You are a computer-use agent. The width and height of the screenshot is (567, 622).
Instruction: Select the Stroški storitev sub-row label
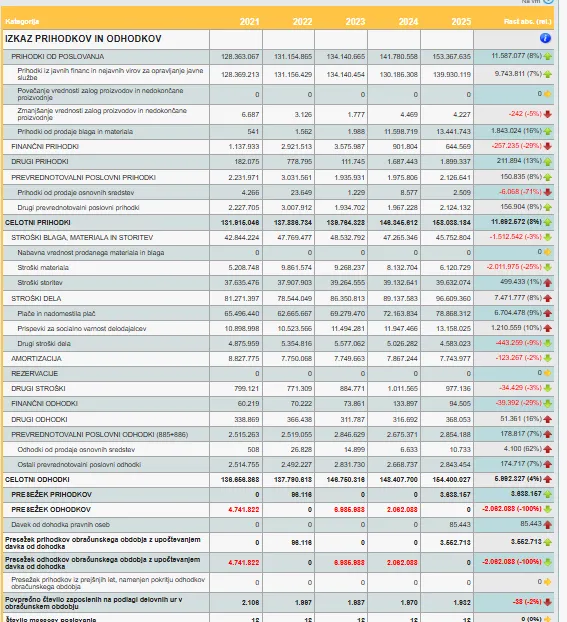[x=40, y=283]
